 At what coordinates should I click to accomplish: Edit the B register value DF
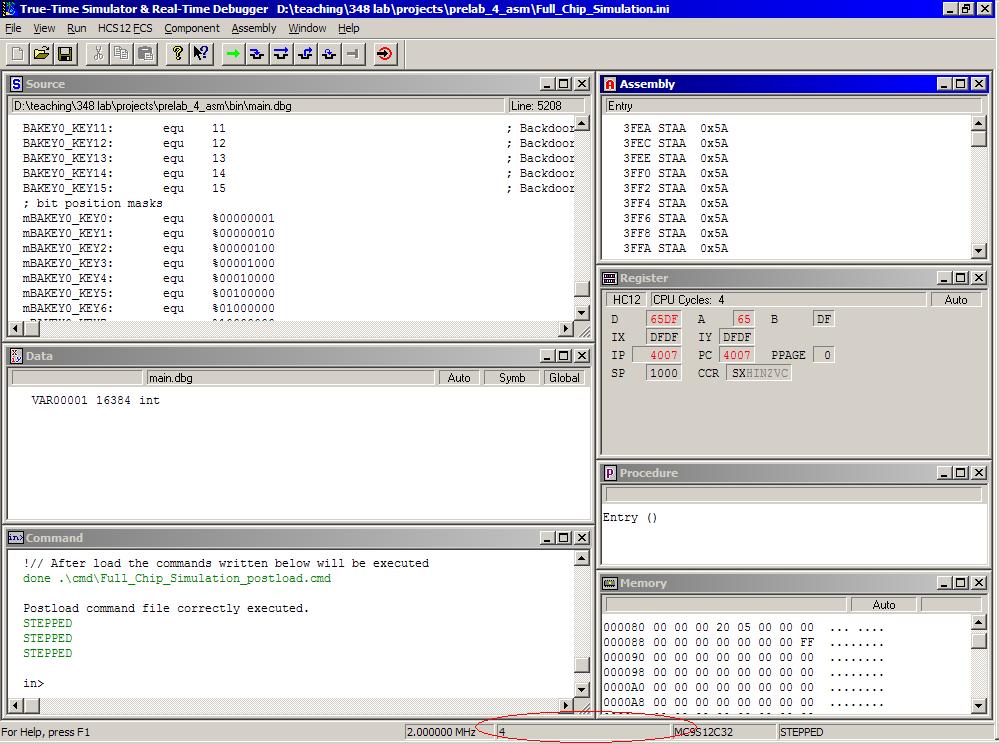click(823, 319)
